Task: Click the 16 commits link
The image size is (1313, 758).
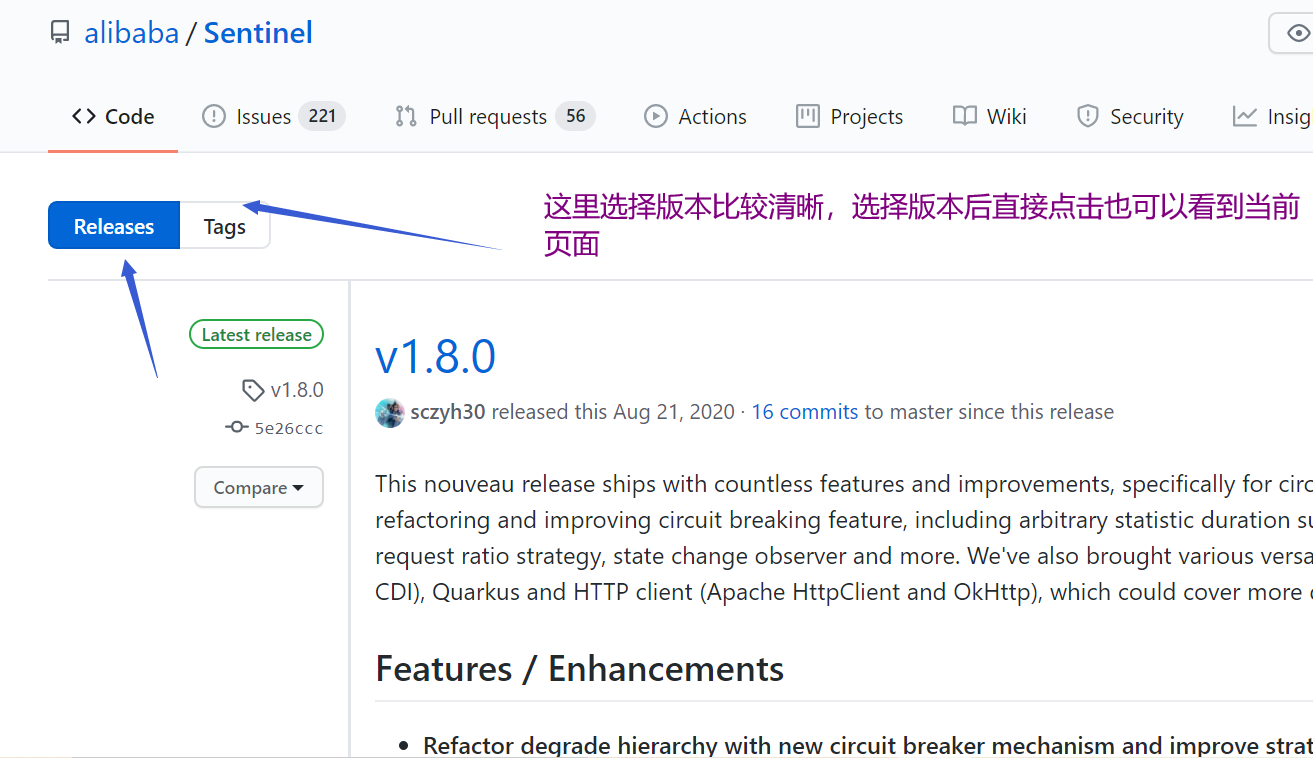Action: 804,411
